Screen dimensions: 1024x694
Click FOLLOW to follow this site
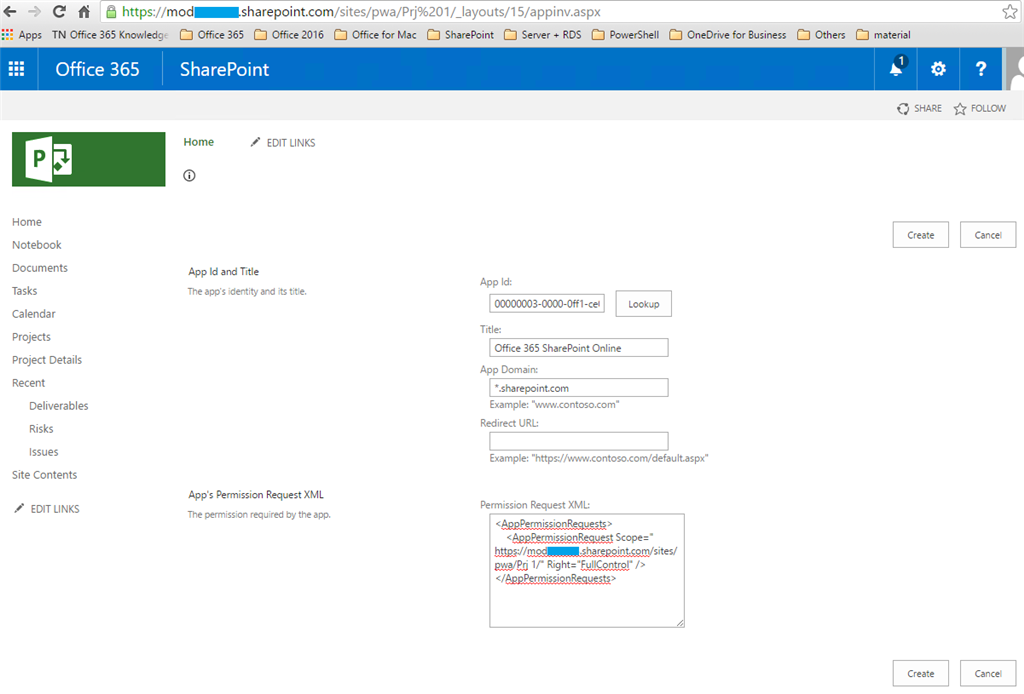pyautogui.click(x=980, y=108)
